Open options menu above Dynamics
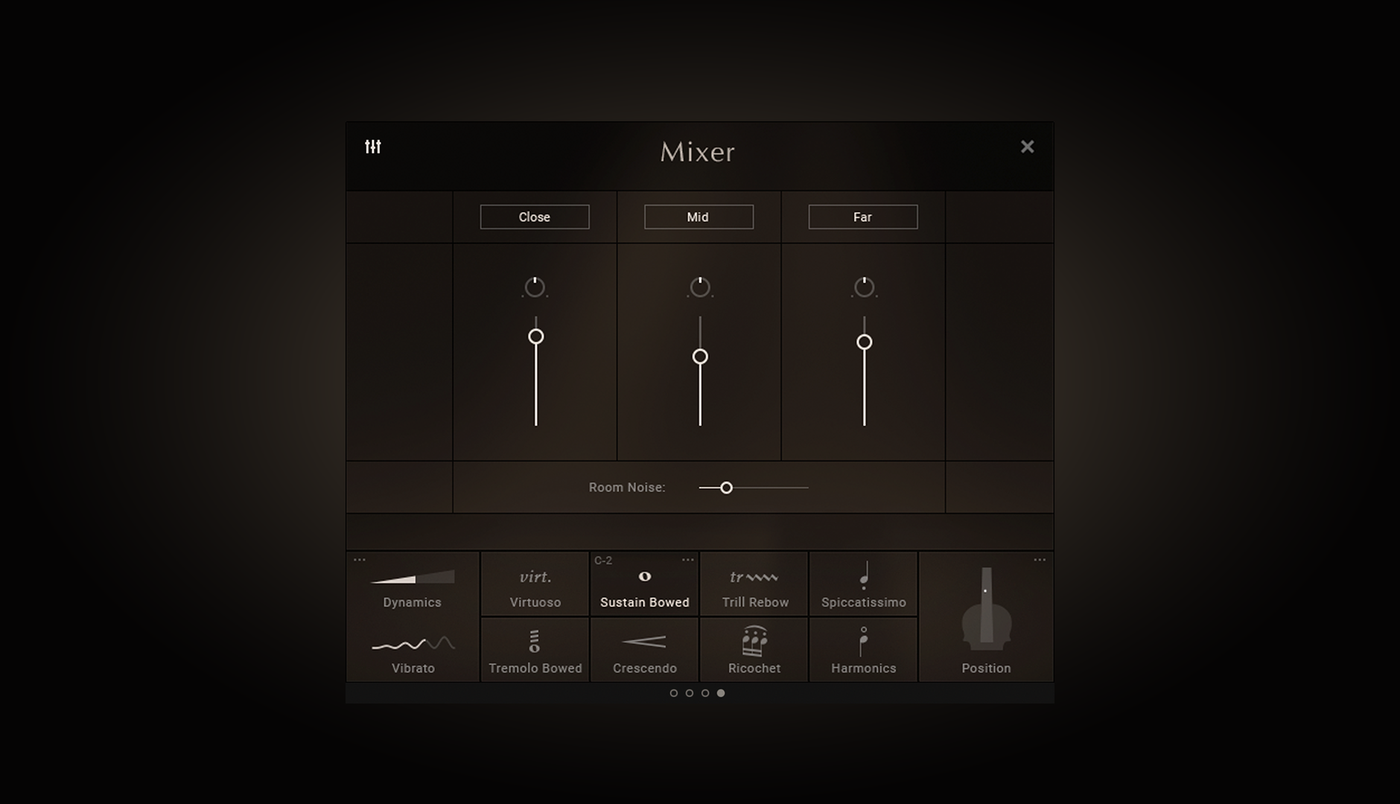This screenshot has height=804, width=1400. click(x=360, y=560)
